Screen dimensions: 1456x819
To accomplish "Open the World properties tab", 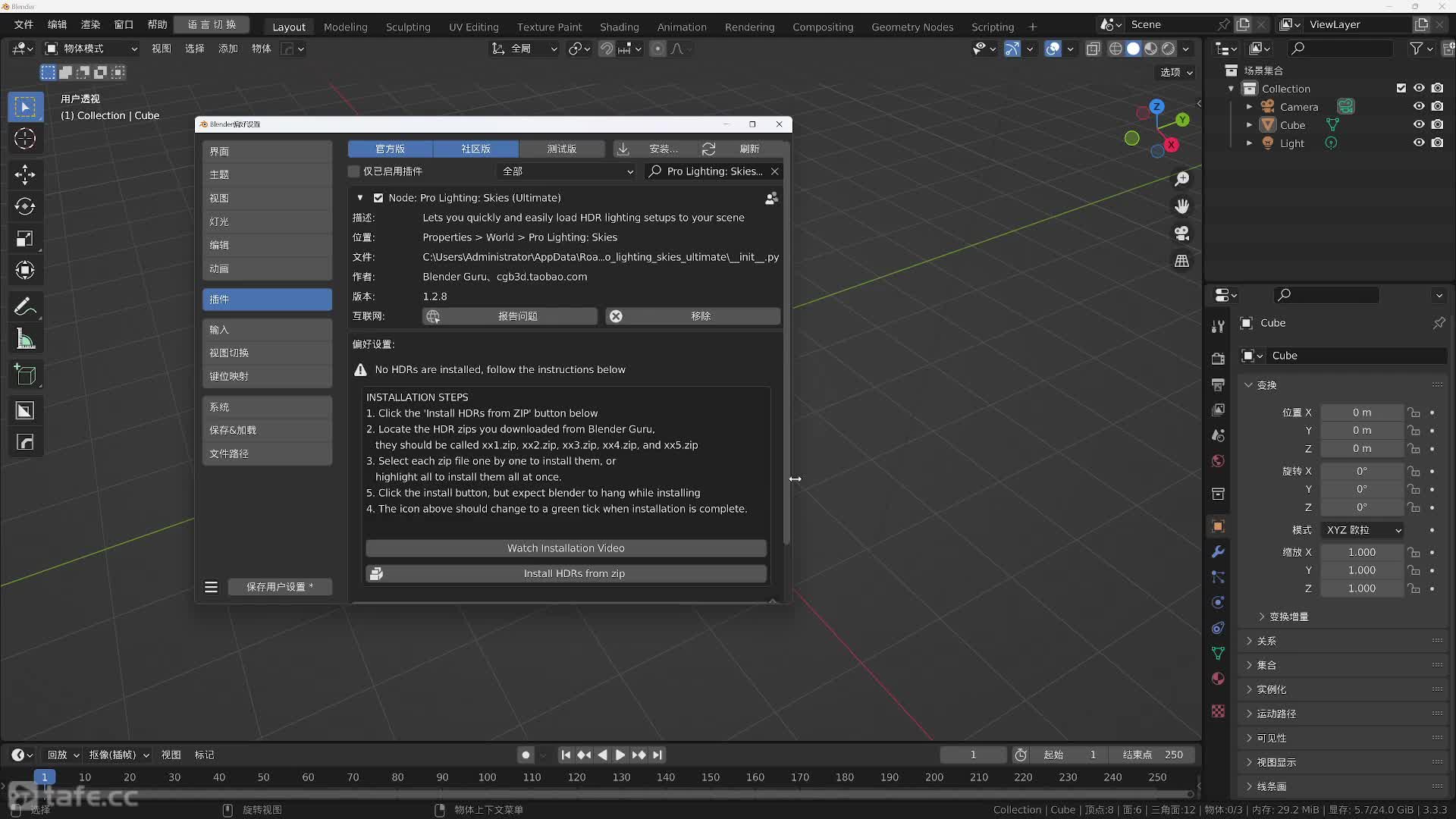I will coord(1218,461).
